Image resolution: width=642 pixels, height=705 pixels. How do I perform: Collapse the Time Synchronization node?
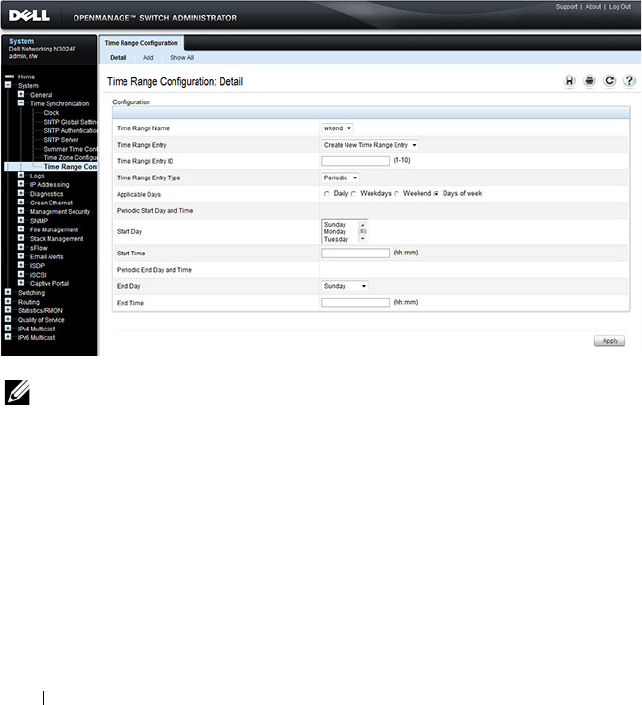[21, 103]
